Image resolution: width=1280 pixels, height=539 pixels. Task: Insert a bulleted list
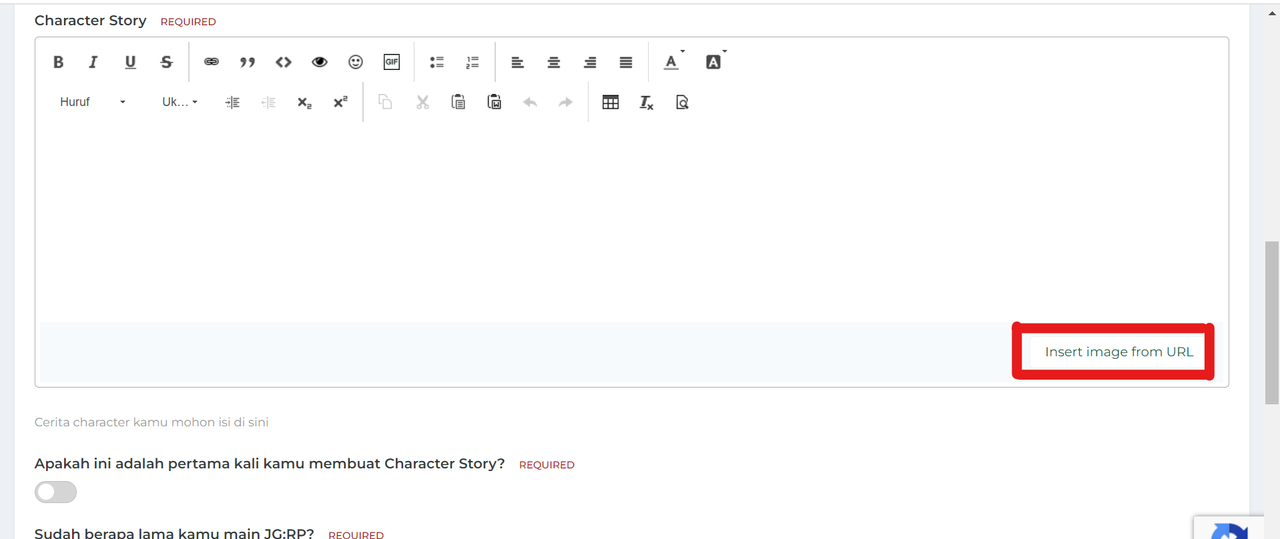437,62
